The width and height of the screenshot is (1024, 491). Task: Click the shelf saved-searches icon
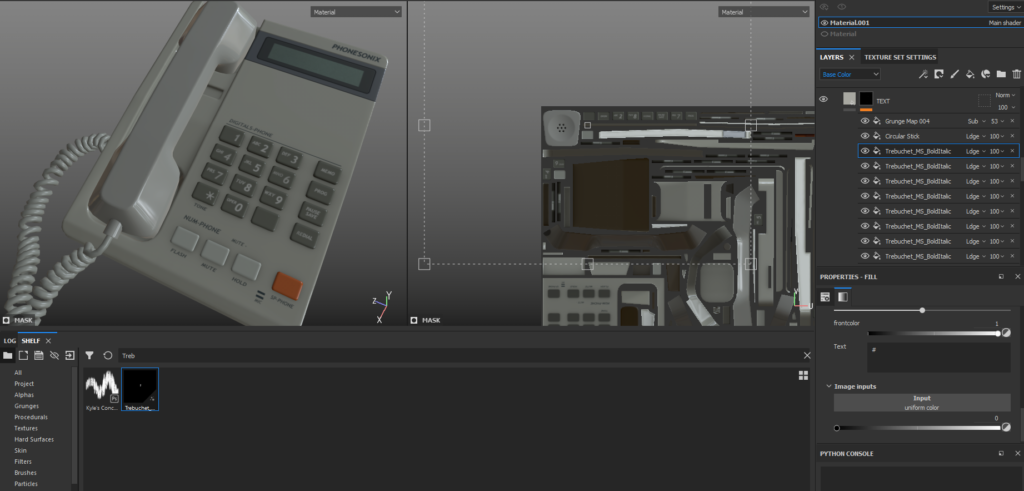tap(39, 356)
